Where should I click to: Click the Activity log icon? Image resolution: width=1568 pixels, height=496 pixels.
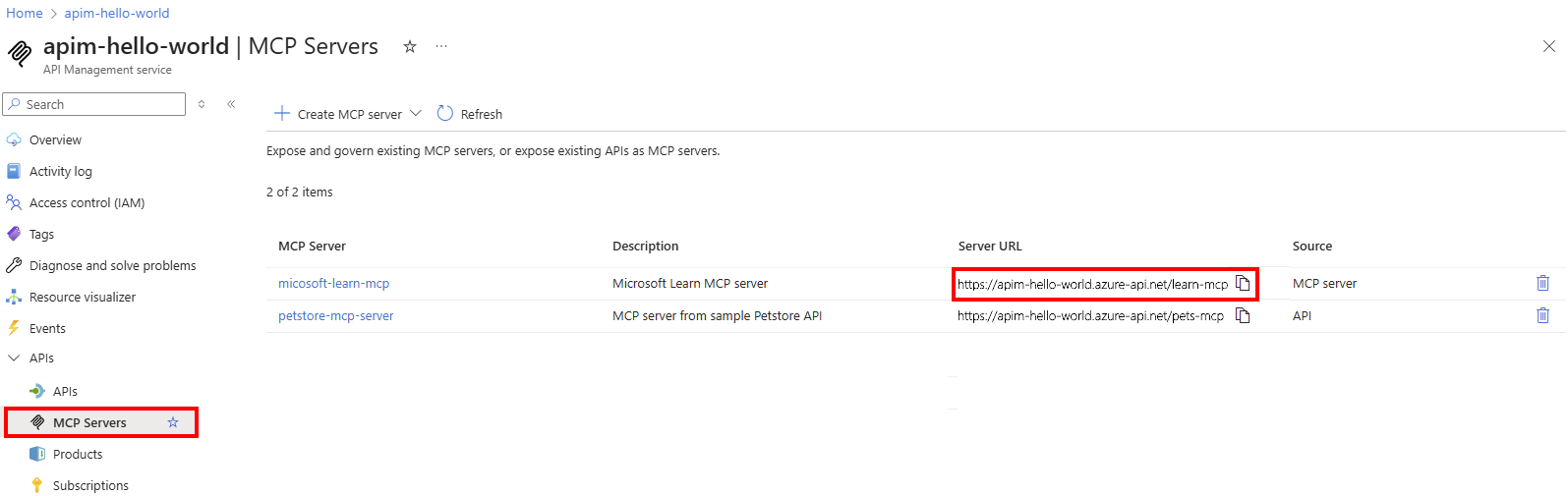click(x=14, y=171)
